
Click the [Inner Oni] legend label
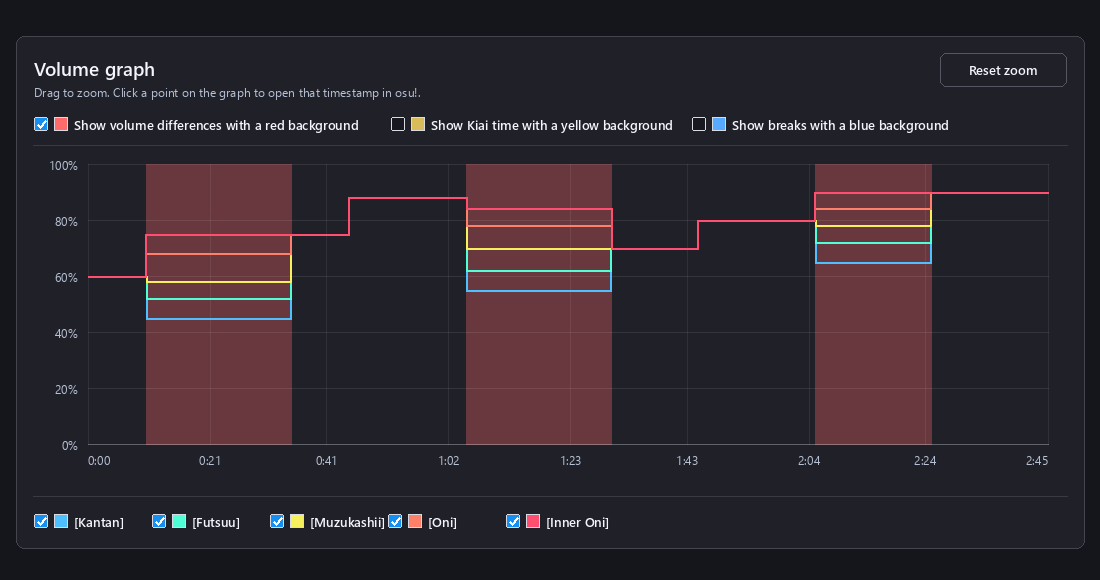point(577,522)
